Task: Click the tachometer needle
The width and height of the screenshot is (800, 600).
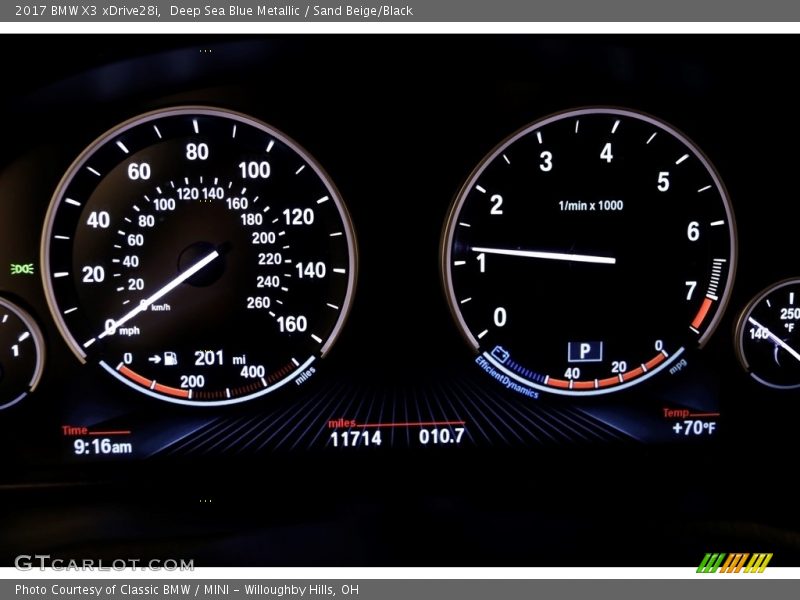Action: [543, 255]
